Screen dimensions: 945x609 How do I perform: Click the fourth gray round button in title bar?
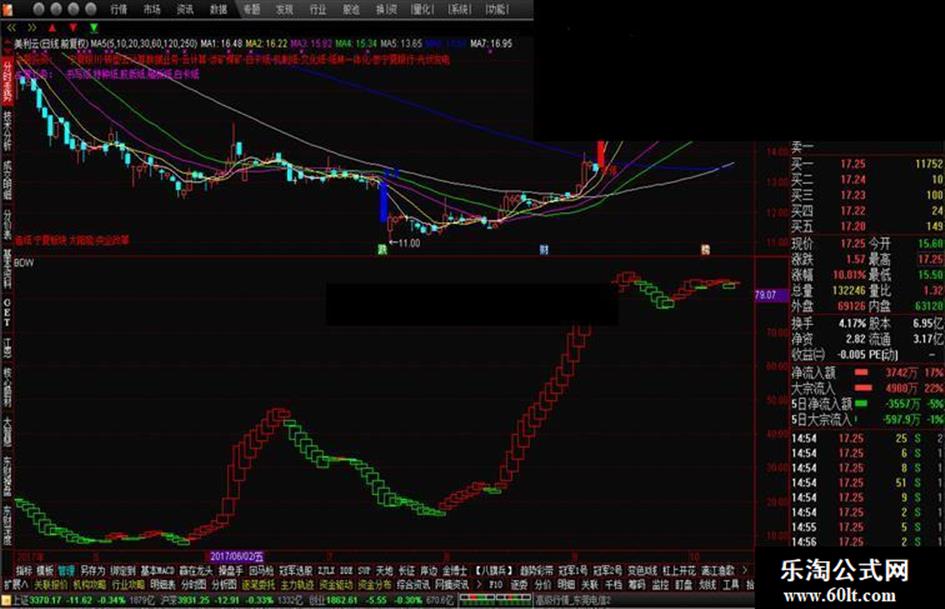pyautogui.click(x=90, y=8)
